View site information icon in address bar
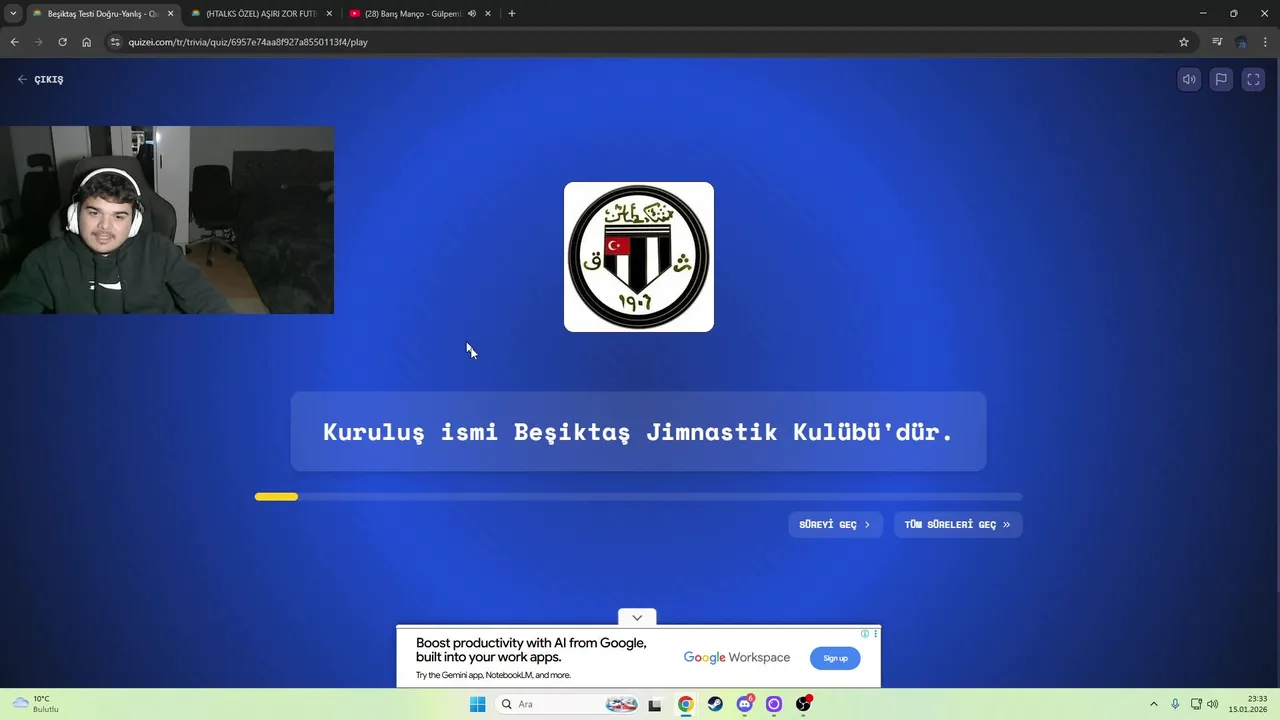Viewport: 1280px width, 720px height. pos(115,42)
